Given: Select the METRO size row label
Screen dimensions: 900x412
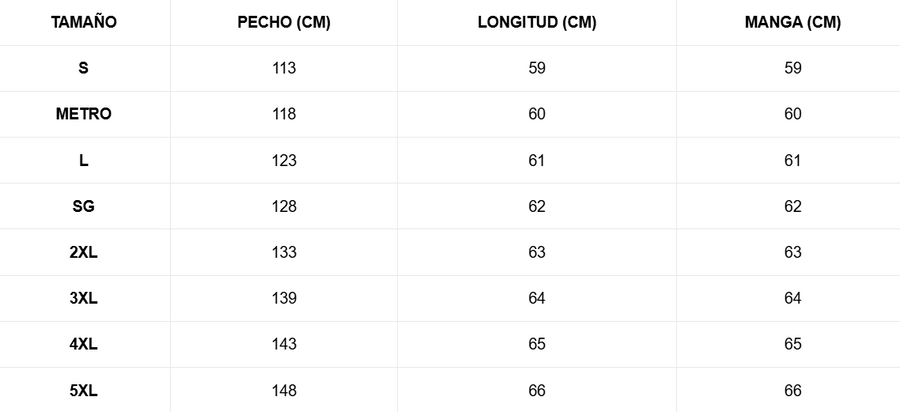Looking at the screenshot, I should point(84,114).
